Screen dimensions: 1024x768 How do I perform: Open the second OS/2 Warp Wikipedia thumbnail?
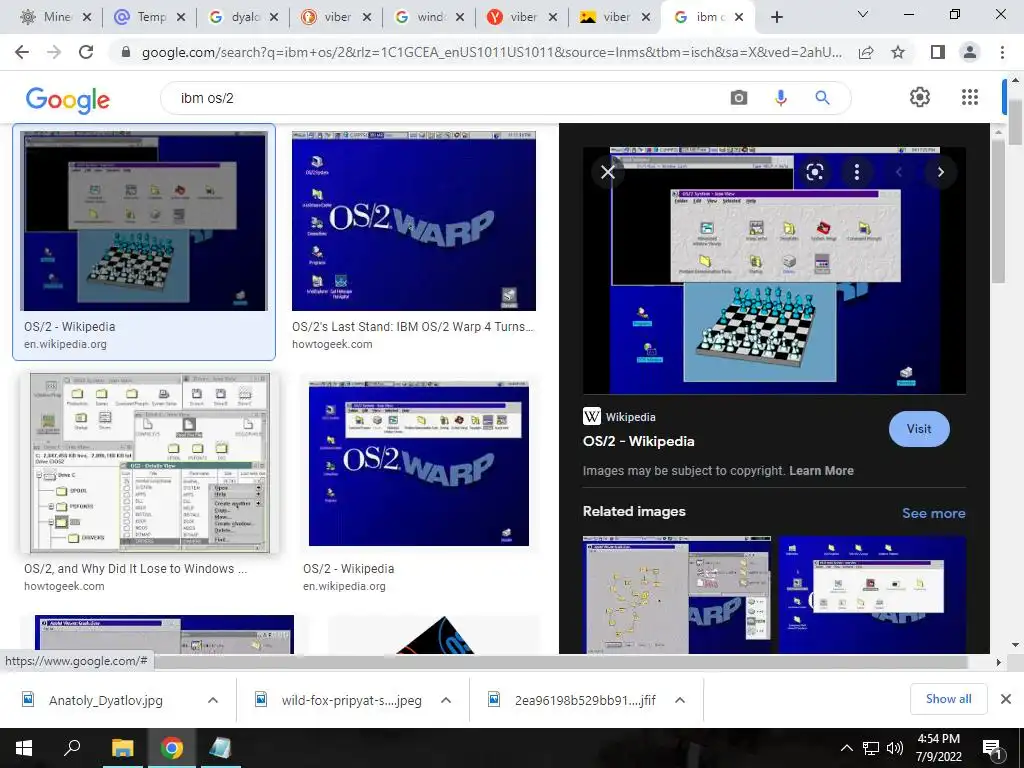click(419, 463)
